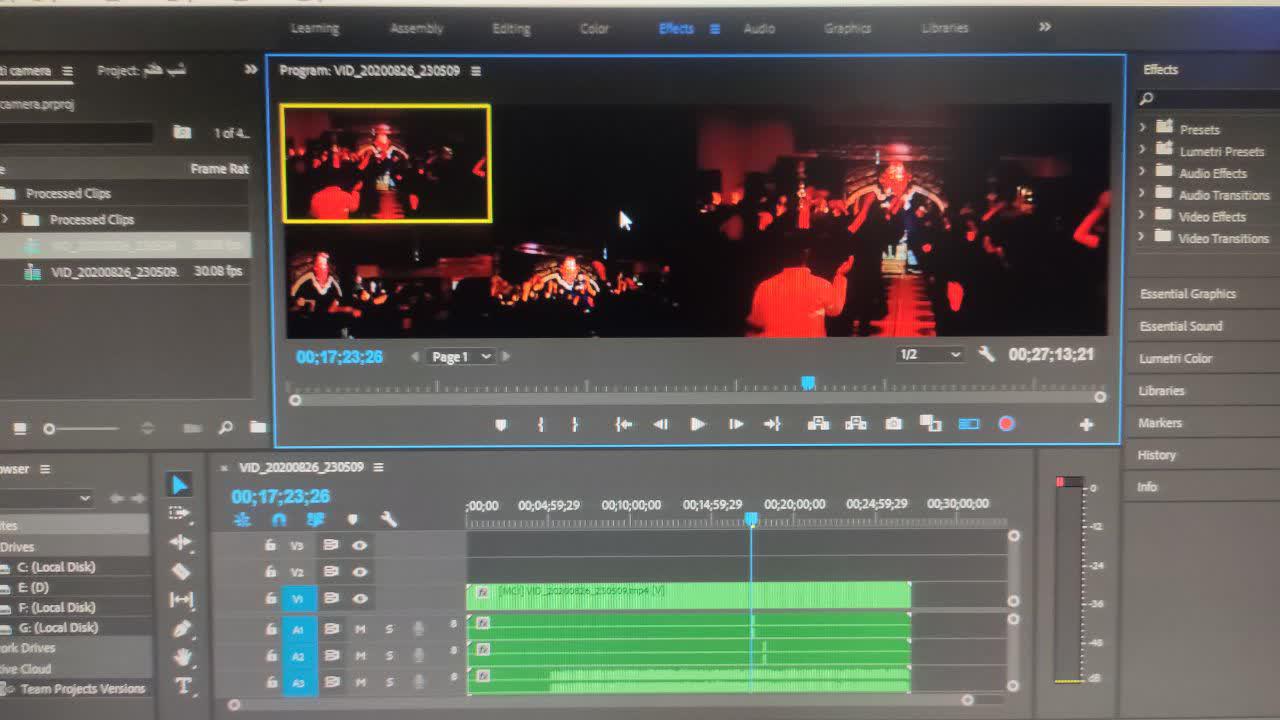The image size is (1280, 720).
Task: Expand Video Effects folder
Action: 1143,215
